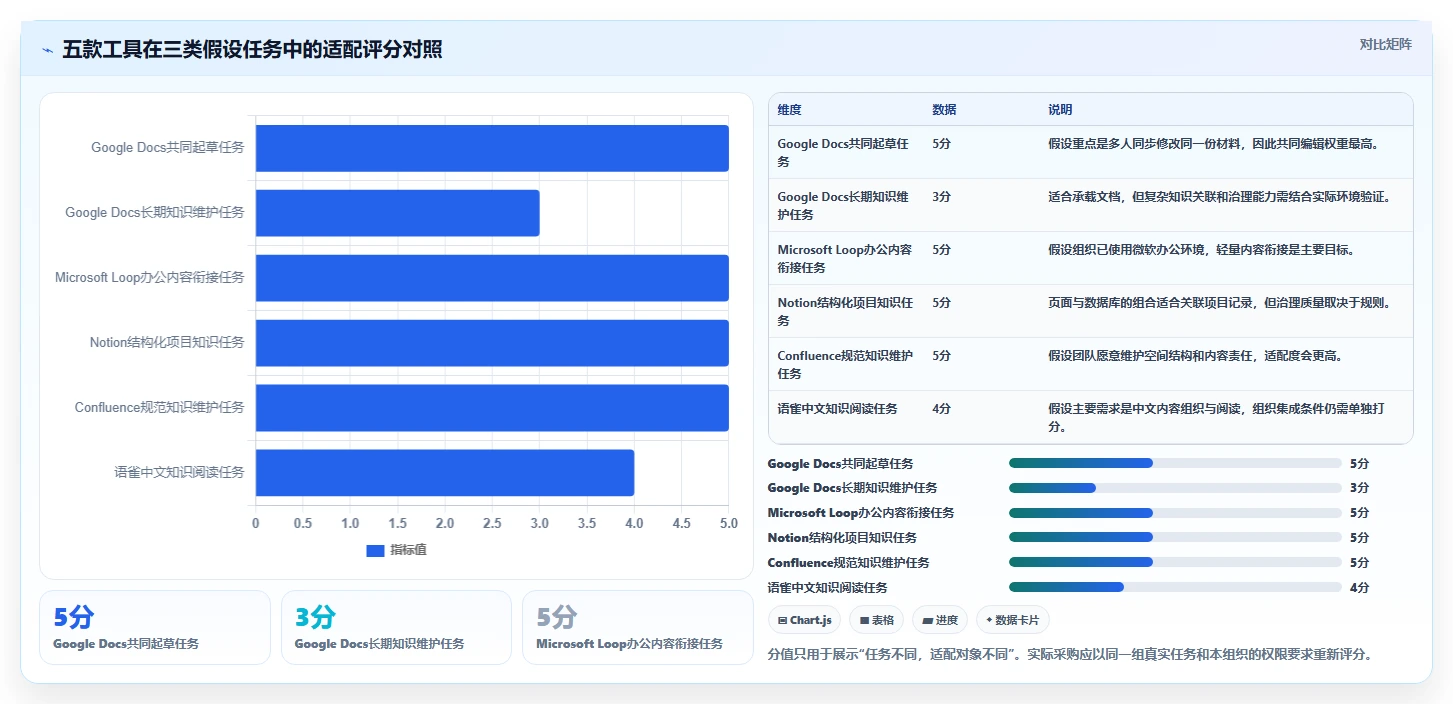Click the y-axis label Google Docs共同起草任务
The image size is (1453, 704).
(168, 148)
